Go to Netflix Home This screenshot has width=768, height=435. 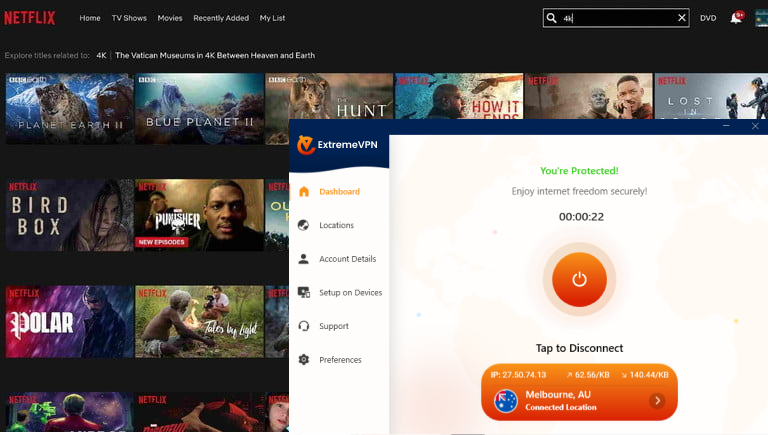pyautogui.click(x=90, y=18)
